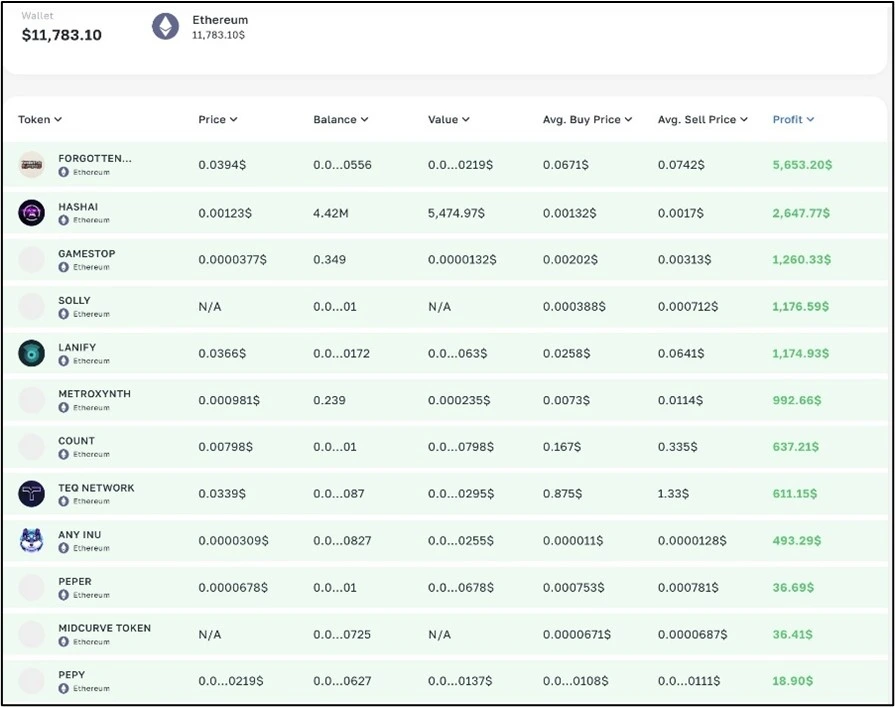This screenshot has width=895, height=707.
Task: Sort by Balance column header
Action: (341, 119)
